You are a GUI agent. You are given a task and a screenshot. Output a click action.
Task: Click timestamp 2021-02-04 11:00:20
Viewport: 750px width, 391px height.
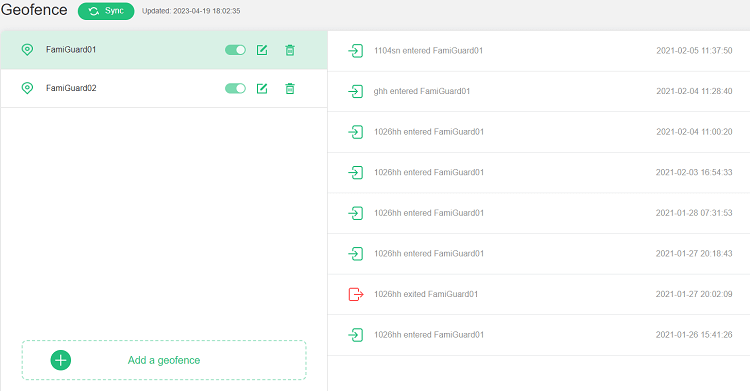[x=694, y=132]
